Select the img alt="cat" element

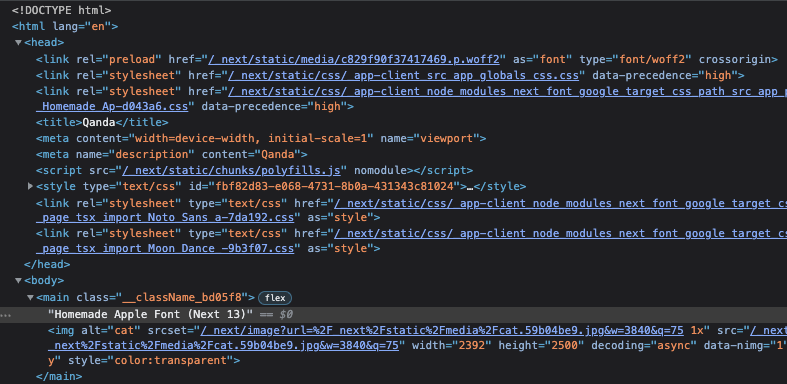418,346
